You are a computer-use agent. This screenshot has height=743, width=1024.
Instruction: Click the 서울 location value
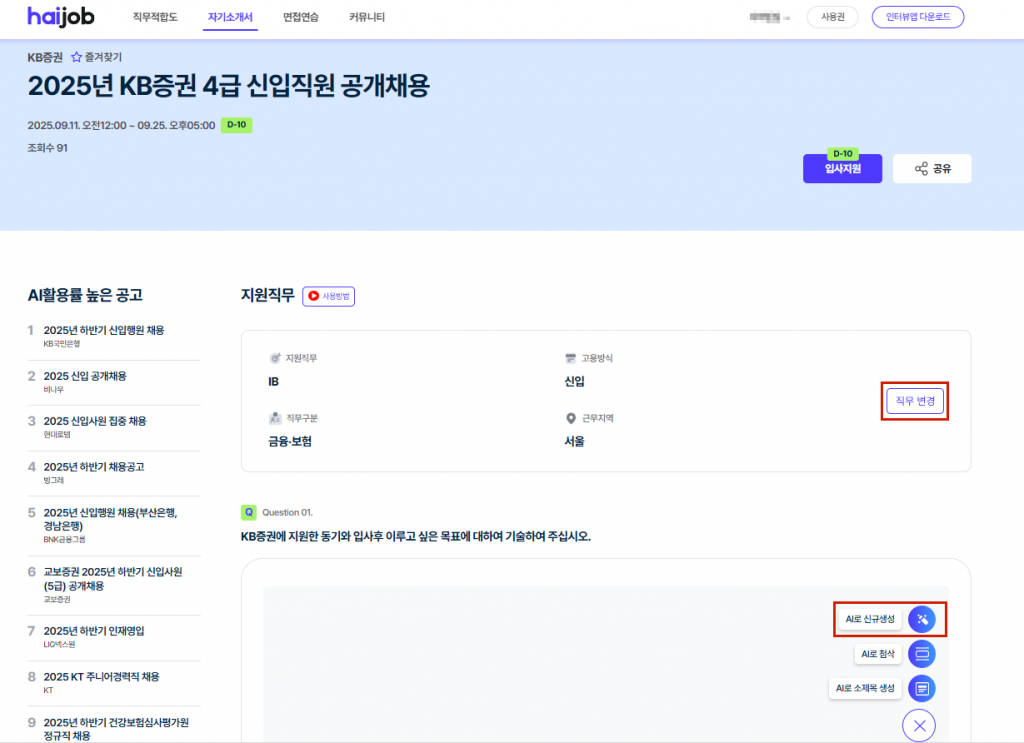[574, 441]
